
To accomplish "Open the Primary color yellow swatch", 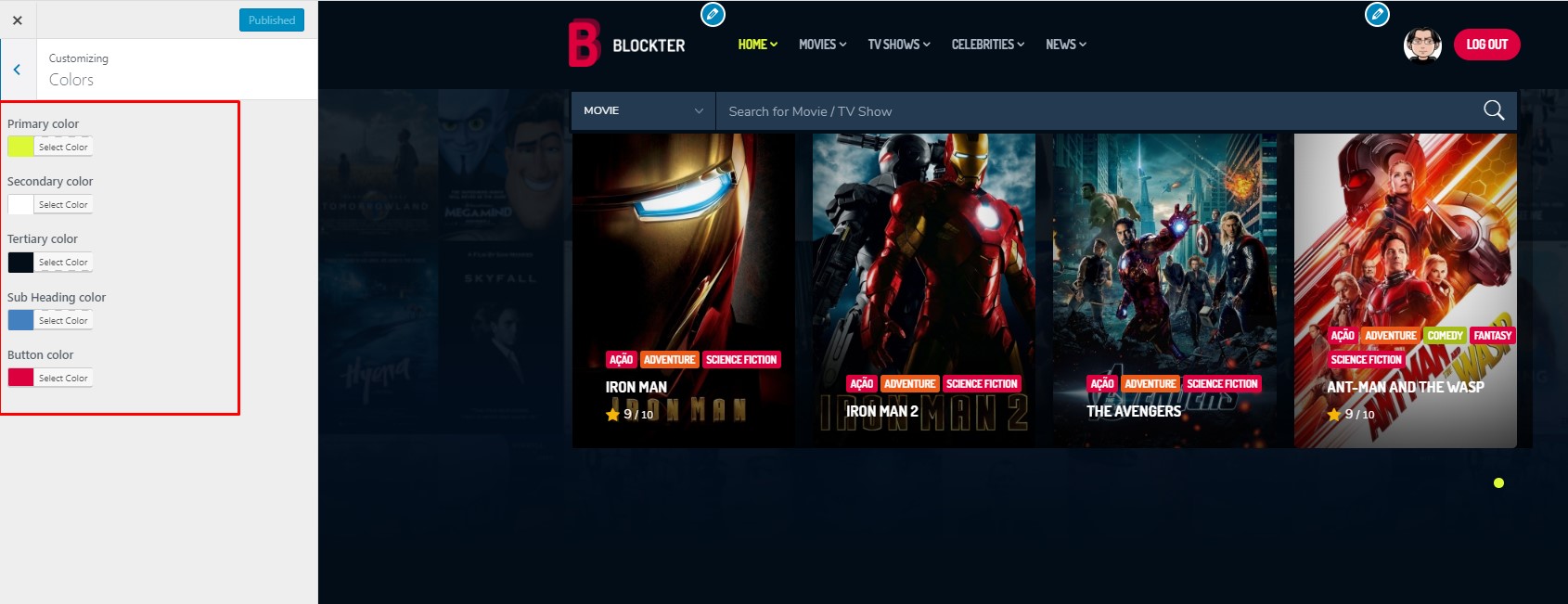I will pyautogui.click(x=20, y=147).
